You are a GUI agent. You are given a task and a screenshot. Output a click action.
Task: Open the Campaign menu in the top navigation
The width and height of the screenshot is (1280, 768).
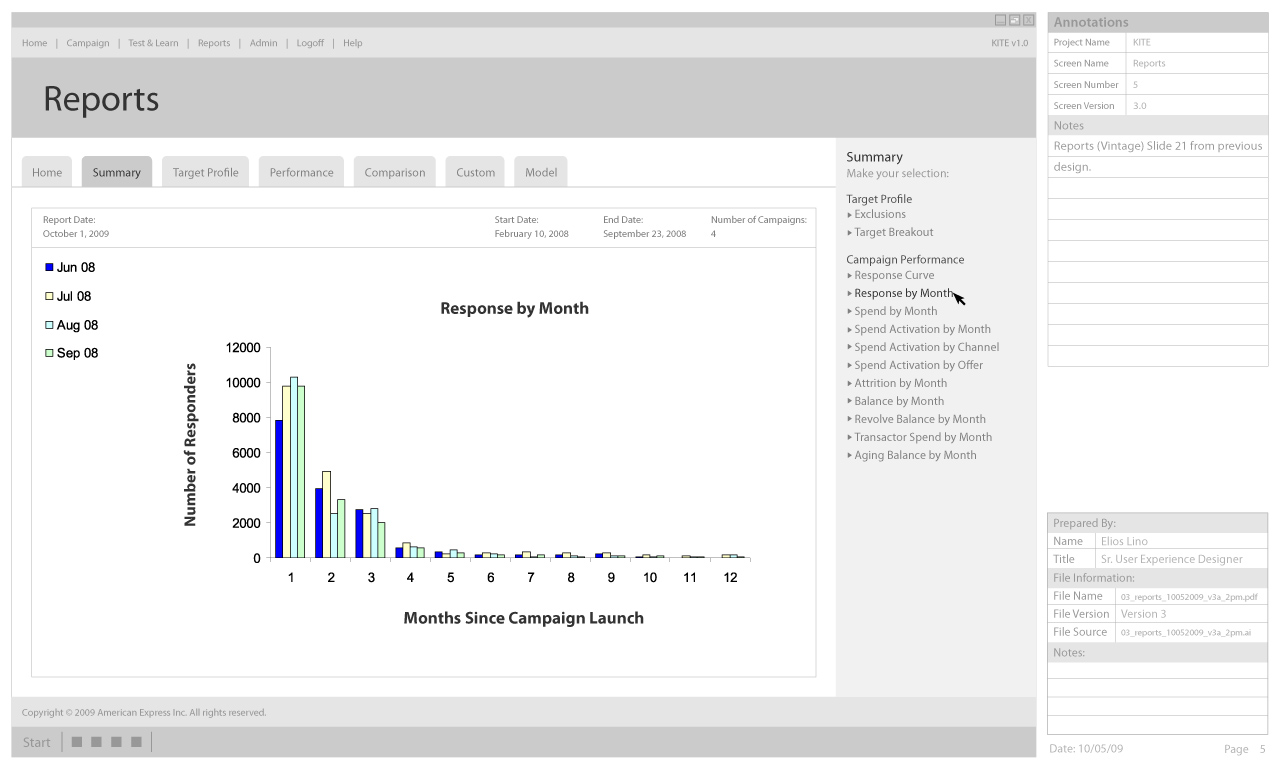pos(88,43)
